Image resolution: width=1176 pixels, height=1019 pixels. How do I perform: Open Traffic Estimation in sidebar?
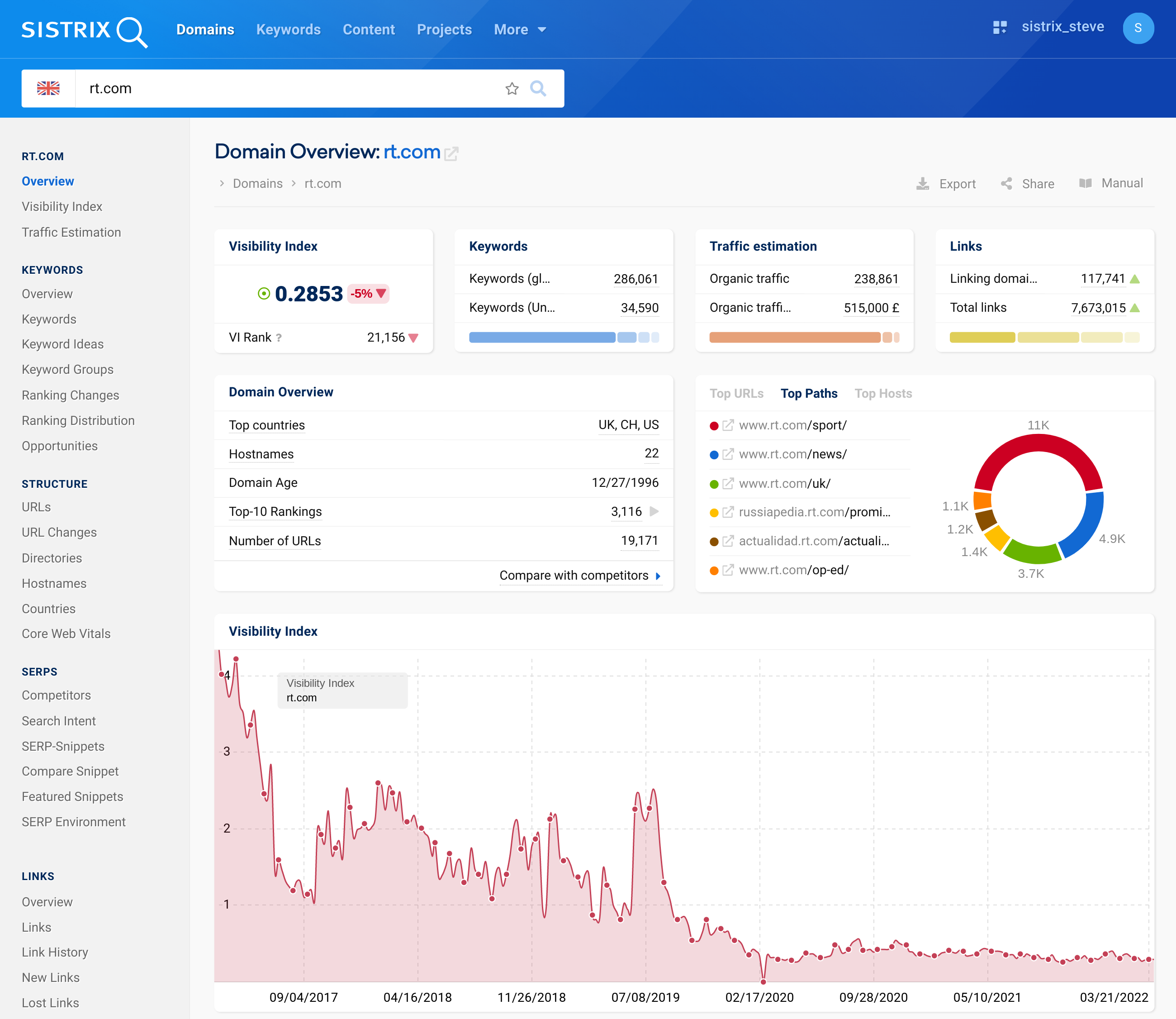tap(71, 232)
